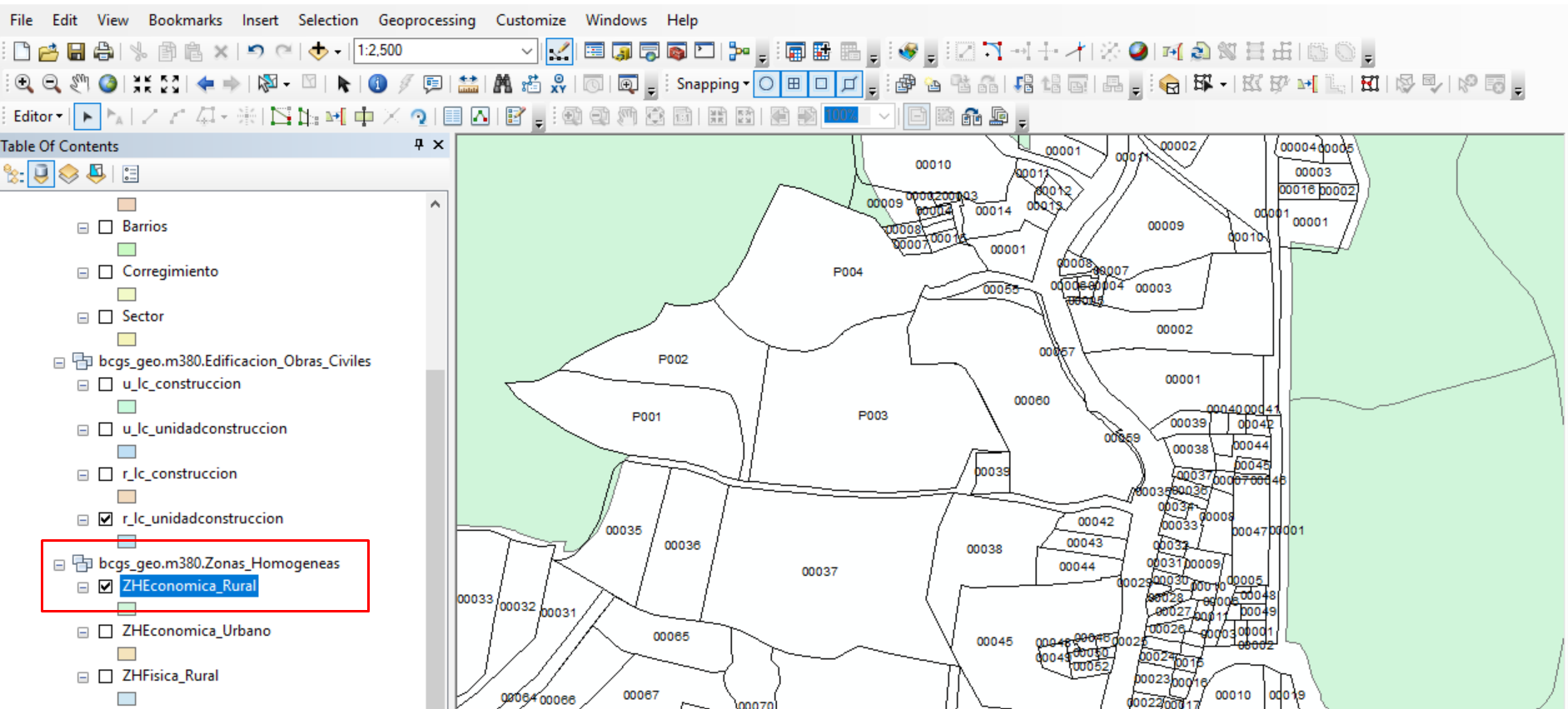Click the Undo arrow icon
Screen dimensions: 1568x709
coord(256,52)
